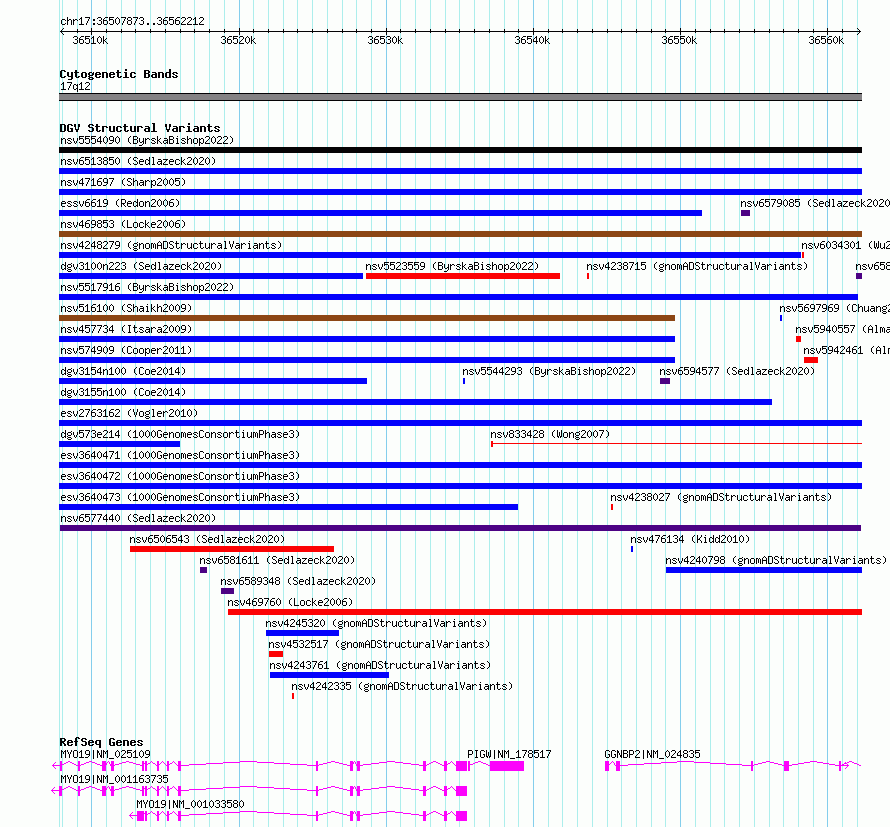
Task: Click the long red nsv469760 variant bar
Action: [x=545, y=612]
